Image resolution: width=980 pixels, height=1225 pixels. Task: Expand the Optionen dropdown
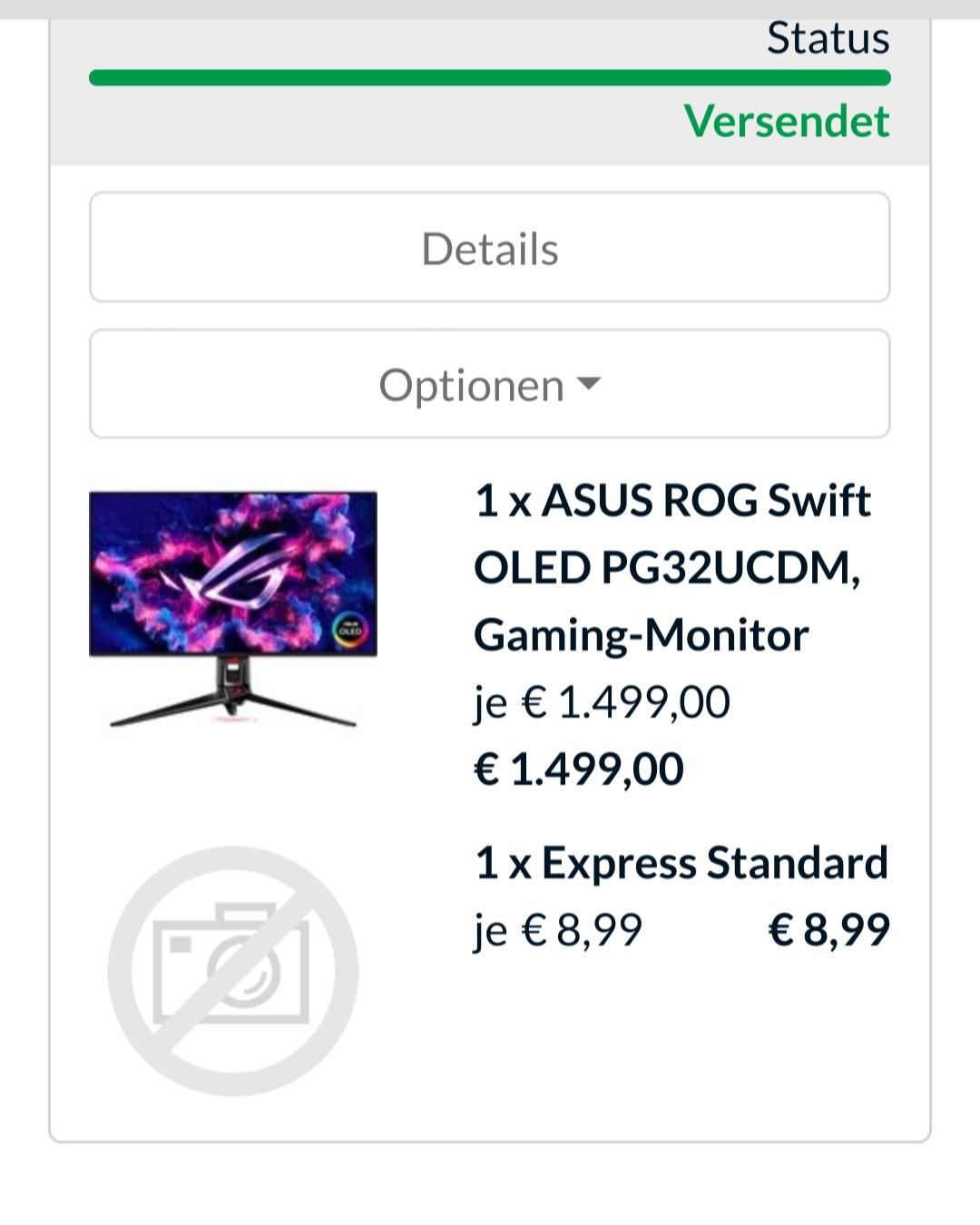point(490,384)
